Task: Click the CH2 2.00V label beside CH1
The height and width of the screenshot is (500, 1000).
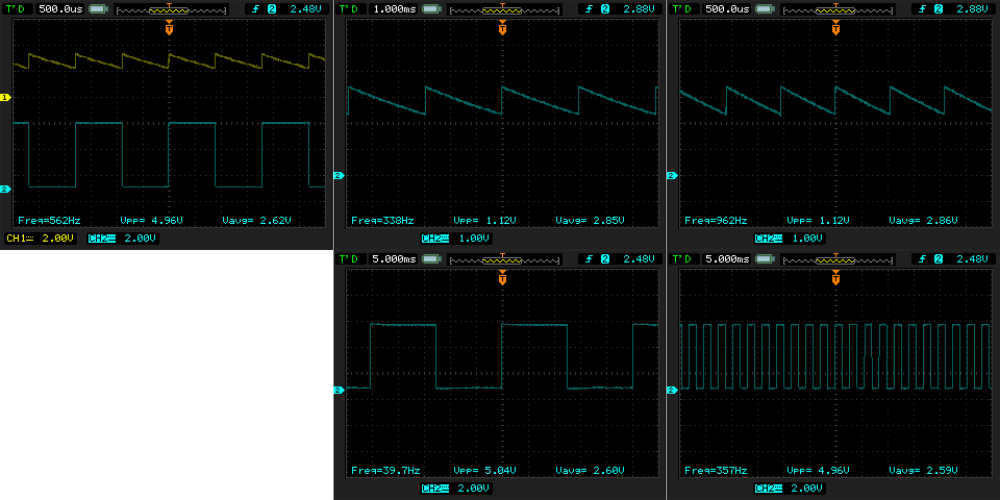Action: coord(122,239)
